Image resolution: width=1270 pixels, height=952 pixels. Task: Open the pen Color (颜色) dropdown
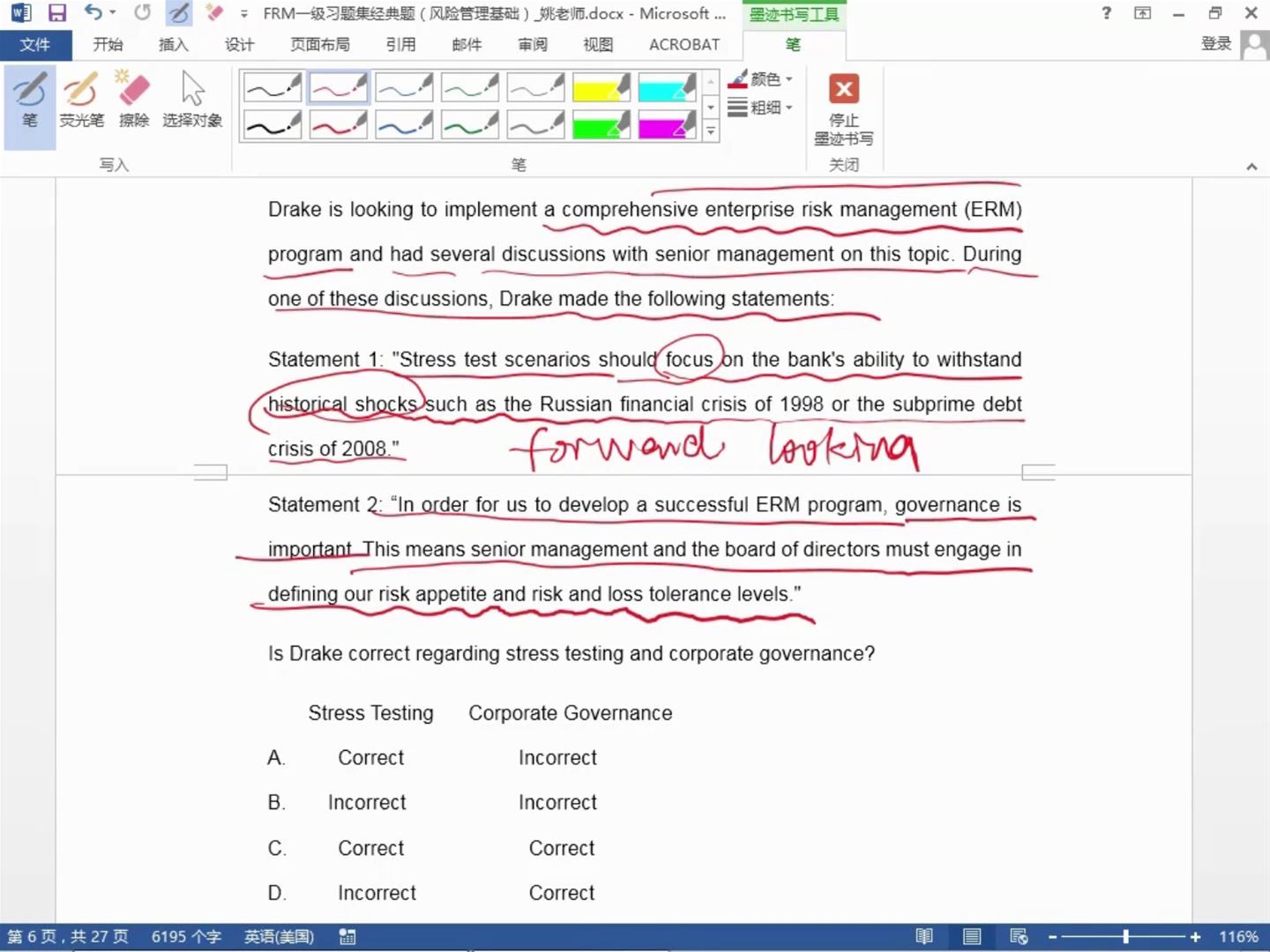(x=760, y=79)
